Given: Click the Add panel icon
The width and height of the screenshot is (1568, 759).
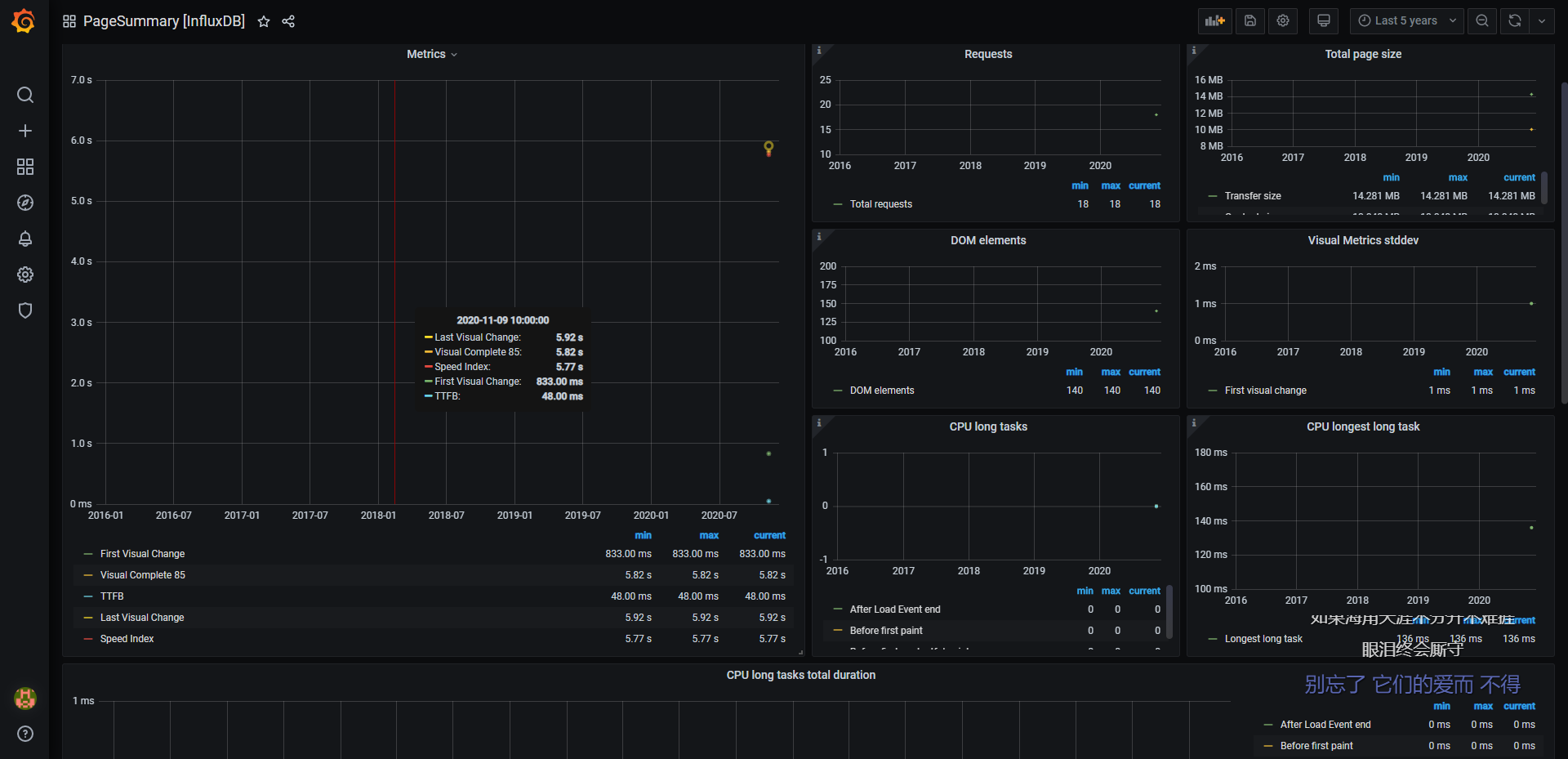Looking at the screenshot, I should 1214,21.
